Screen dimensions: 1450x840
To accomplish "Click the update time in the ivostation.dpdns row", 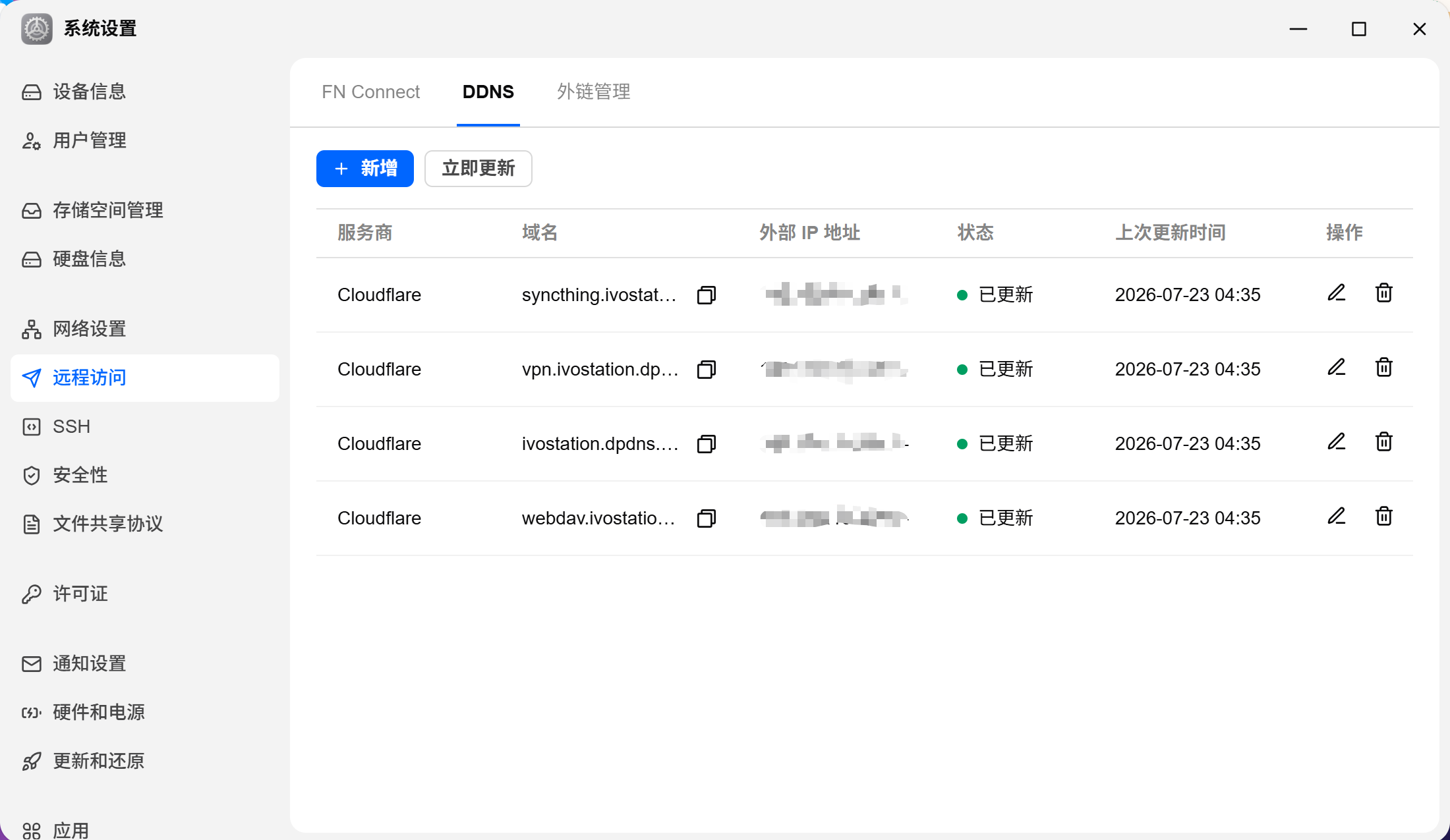I will coord(1188,443).
